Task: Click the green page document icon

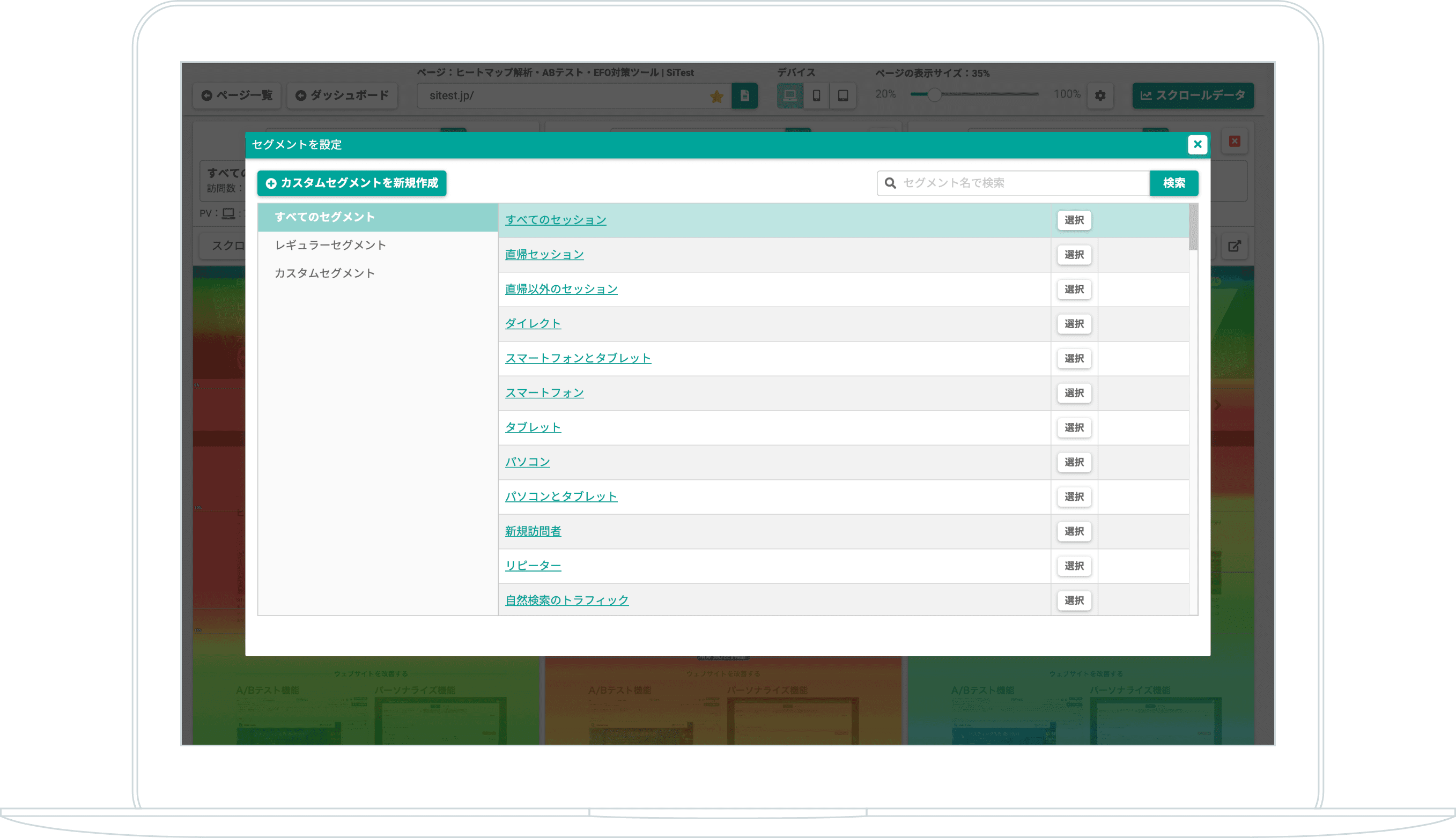Action: point(745,95)
